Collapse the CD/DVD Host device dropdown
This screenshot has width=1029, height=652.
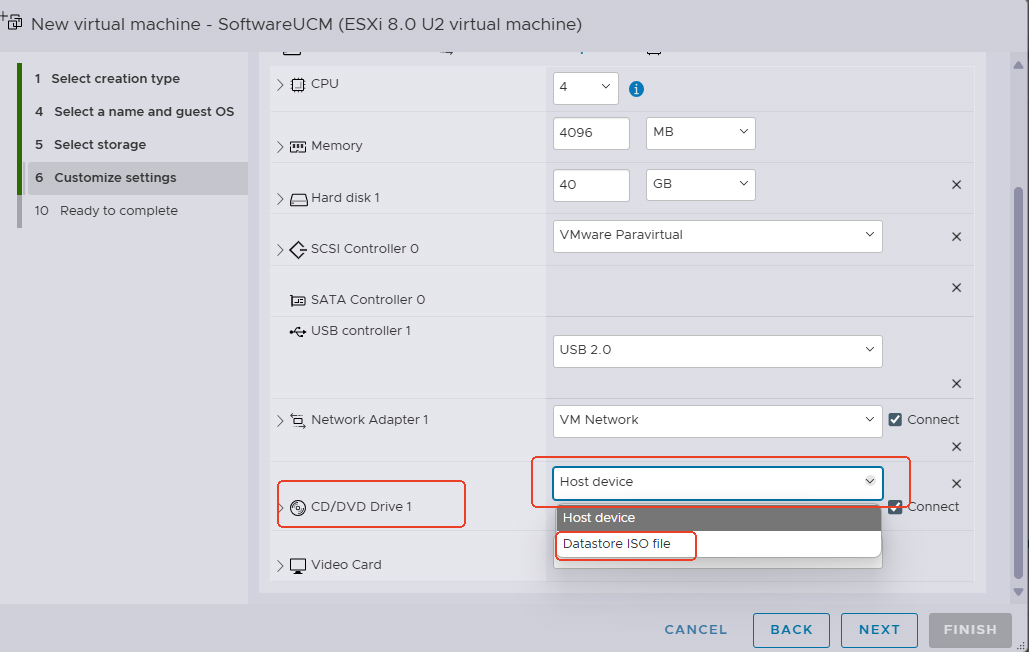(717, 483)
